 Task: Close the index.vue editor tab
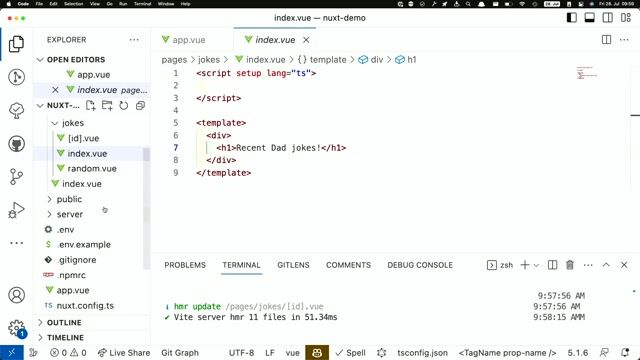tap(306, 40)
